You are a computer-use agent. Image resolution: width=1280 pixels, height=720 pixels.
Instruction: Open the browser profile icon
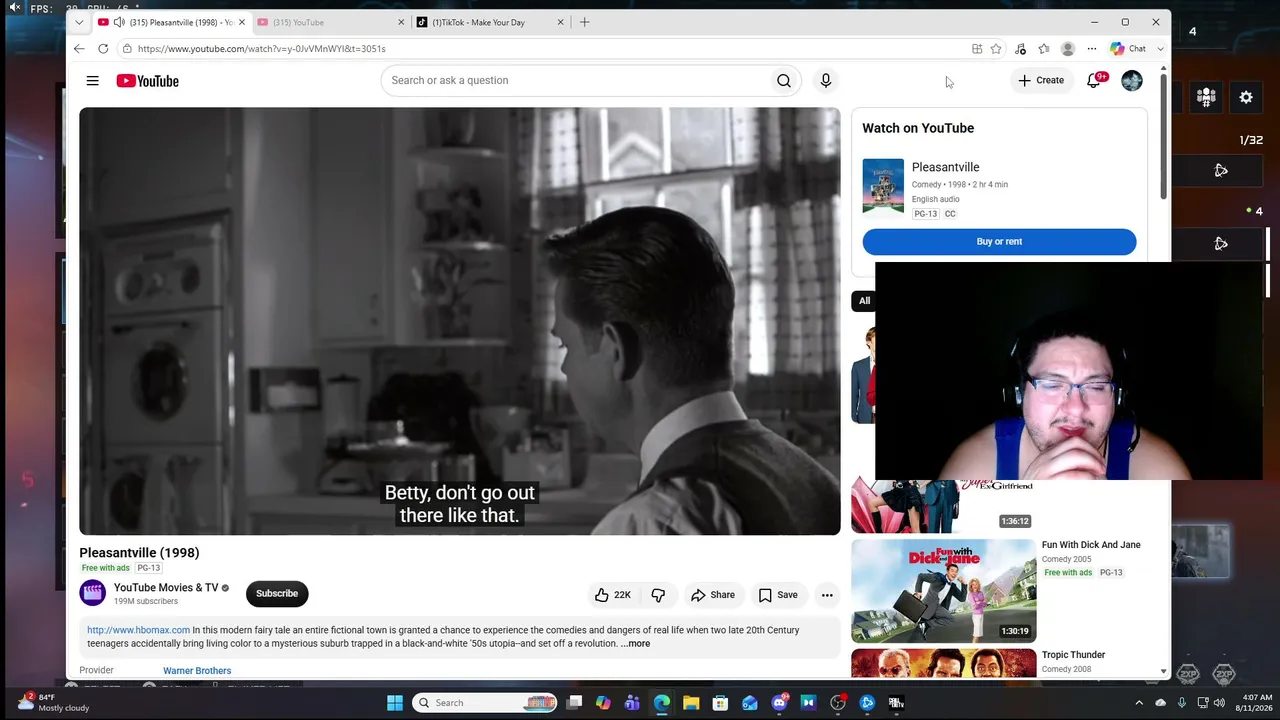(x=1068, y=48)
